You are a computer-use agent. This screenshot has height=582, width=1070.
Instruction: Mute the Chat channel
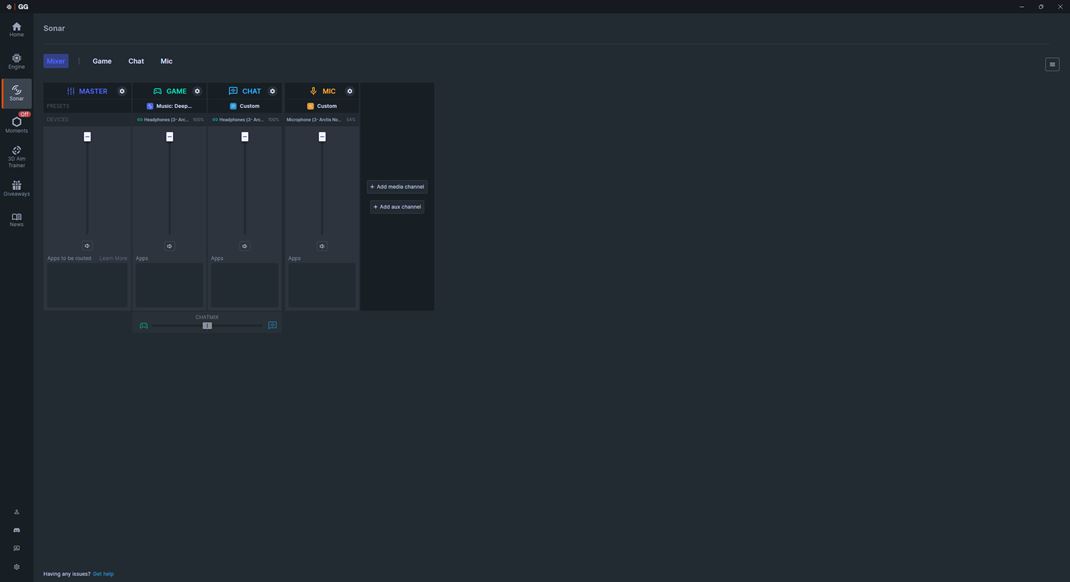point(244,246)
